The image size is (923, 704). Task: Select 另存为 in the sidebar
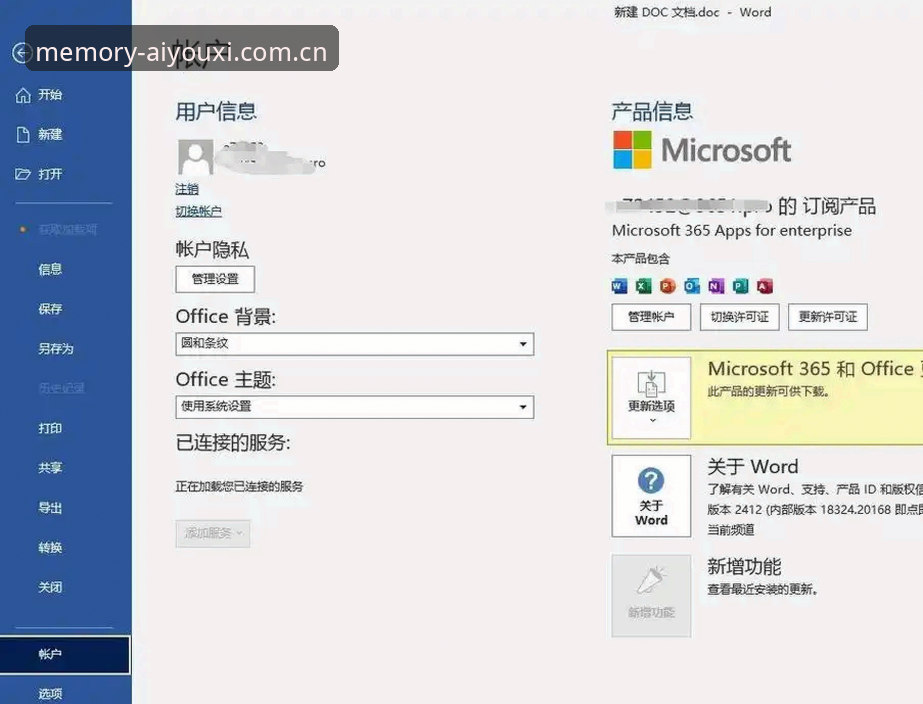pyautogui.click(x=56, y=349)
